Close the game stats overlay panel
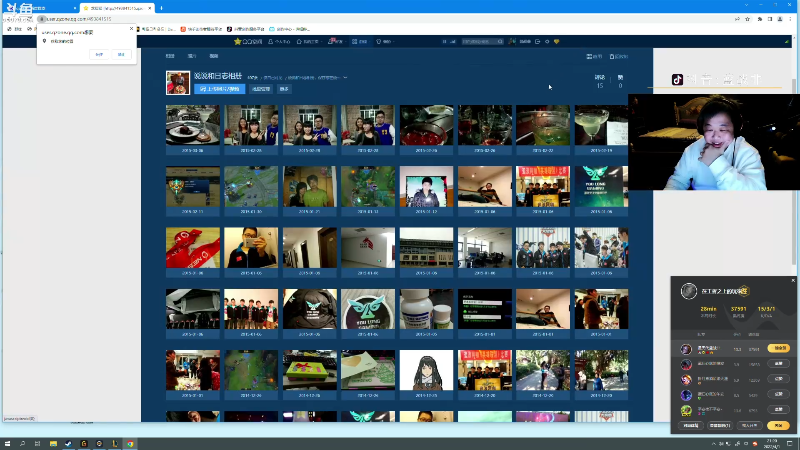800x450 pixels. pos(793,280)
